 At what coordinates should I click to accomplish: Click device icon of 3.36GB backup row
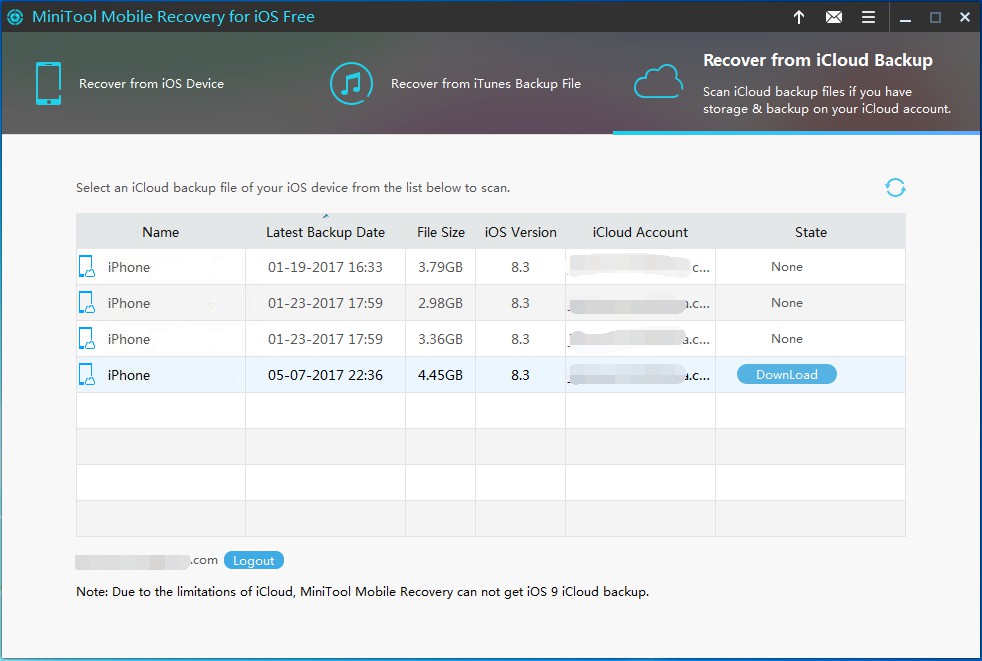pos(86,338)
